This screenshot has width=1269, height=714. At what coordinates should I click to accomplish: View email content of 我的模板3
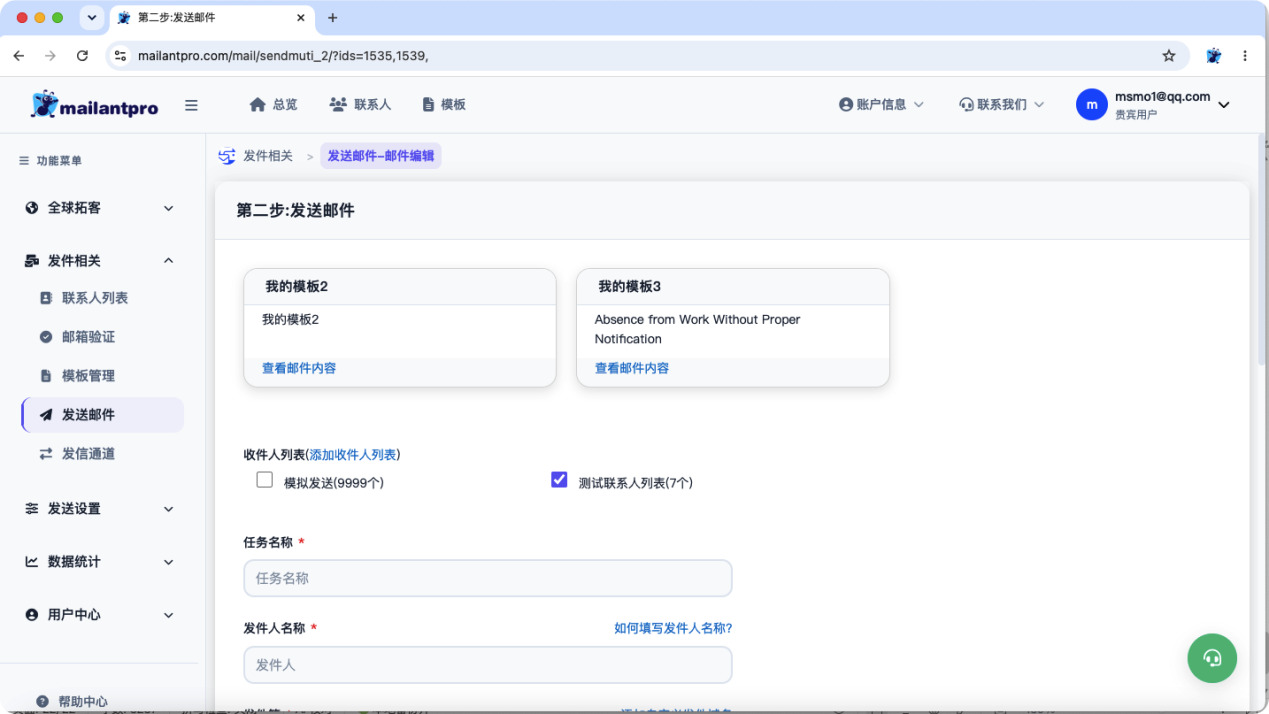click(632, 368)
